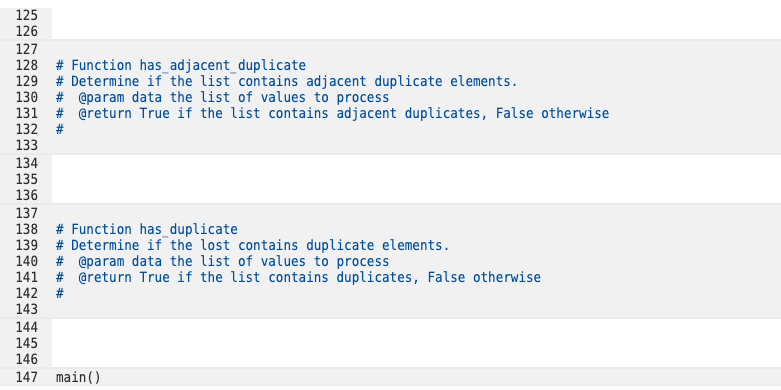
Task: Place cursor in editable line 144
Action: pyautogui.click(x=416, y=327)
